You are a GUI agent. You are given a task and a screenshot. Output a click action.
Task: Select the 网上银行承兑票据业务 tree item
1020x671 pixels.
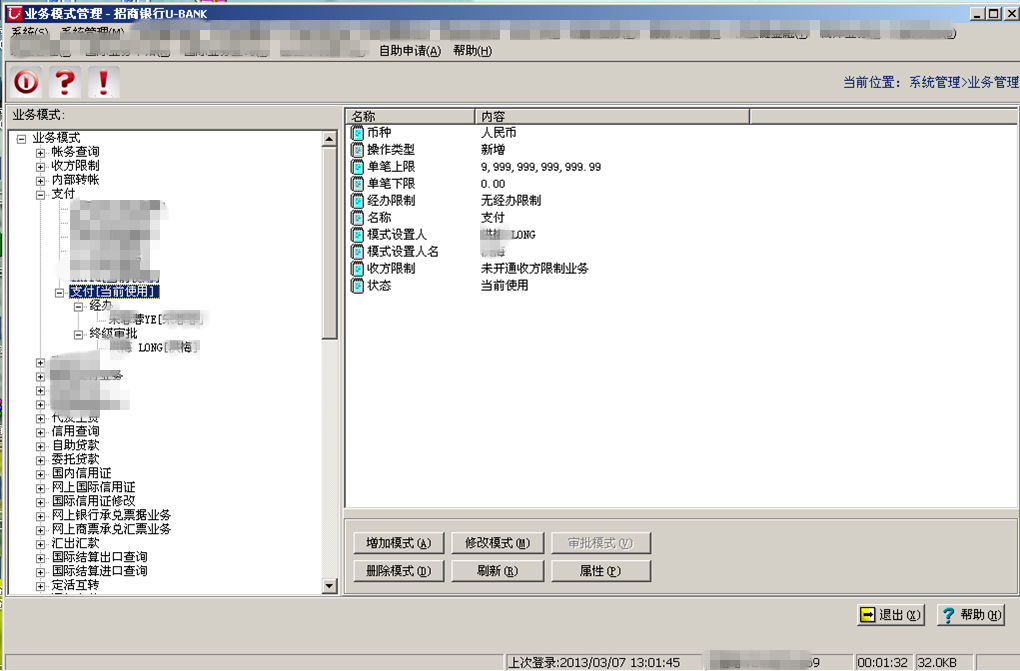pyautogui.click(x=111, y=515)
